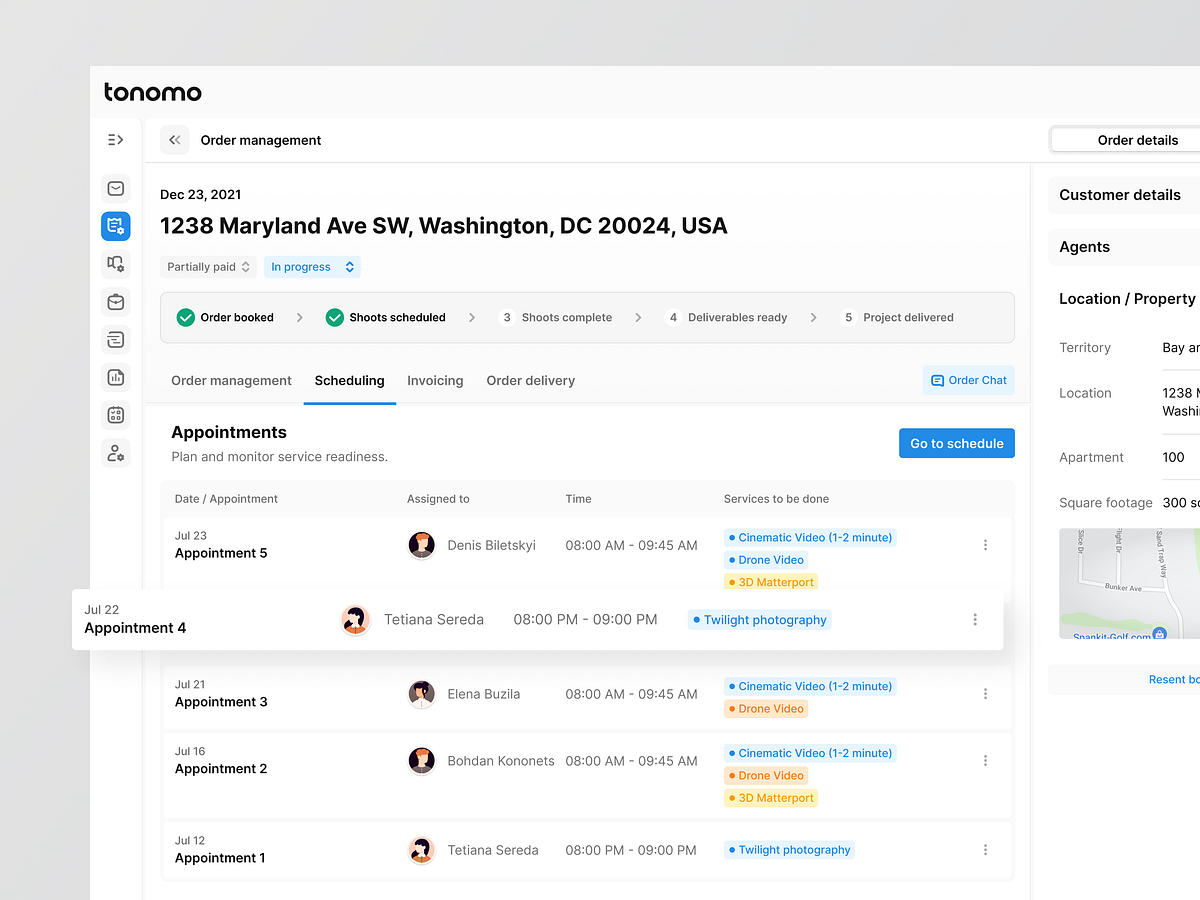Toggle the Order booked checkmark step
This screenshot has width=1200, height=900.
pyautogui.click(x=186, y=317)
